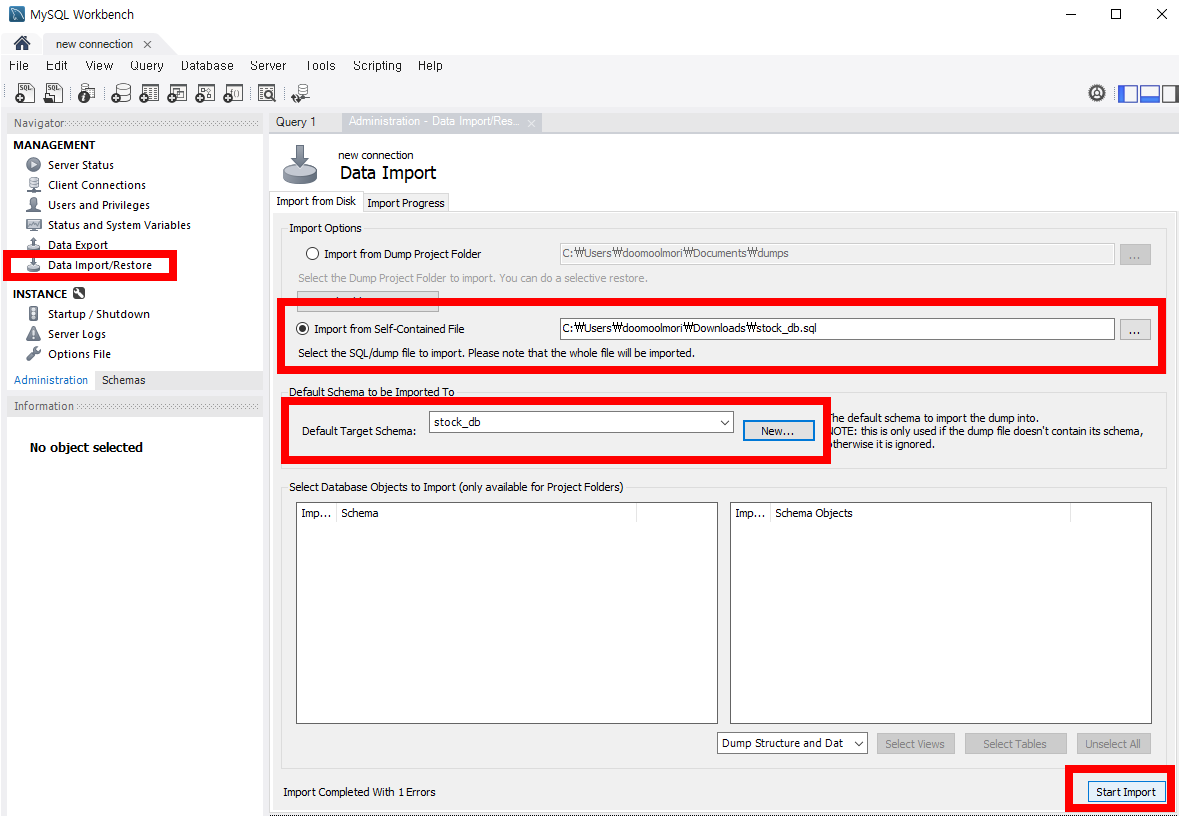Viewport: 1179px width, 816px height.
Task: Browse for the self-contained SQL file
Action: [1135, 329]
